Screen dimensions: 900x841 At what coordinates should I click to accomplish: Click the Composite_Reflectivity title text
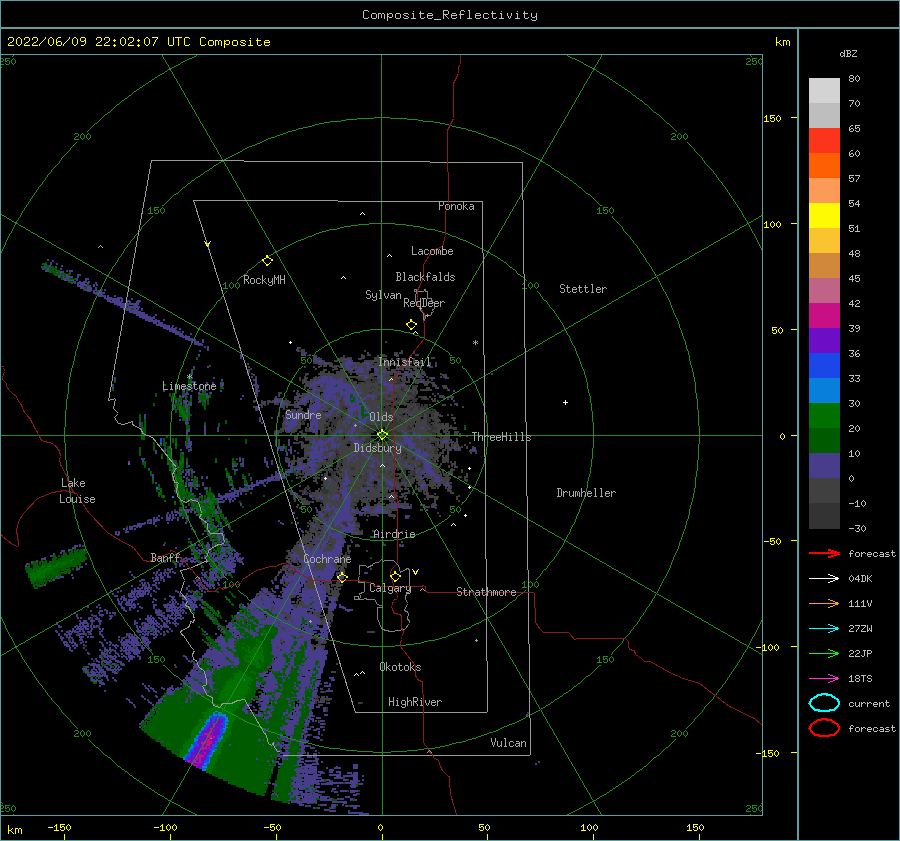click(x=450, y=15)
